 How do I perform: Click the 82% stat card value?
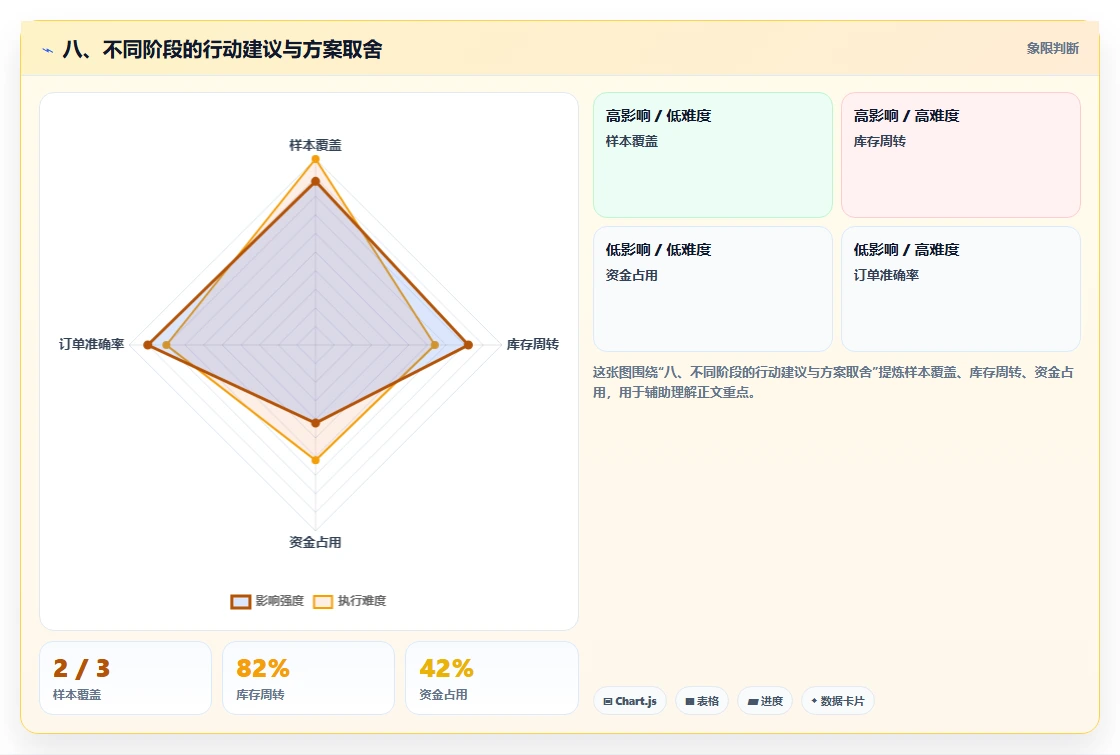tap(263, 669)
